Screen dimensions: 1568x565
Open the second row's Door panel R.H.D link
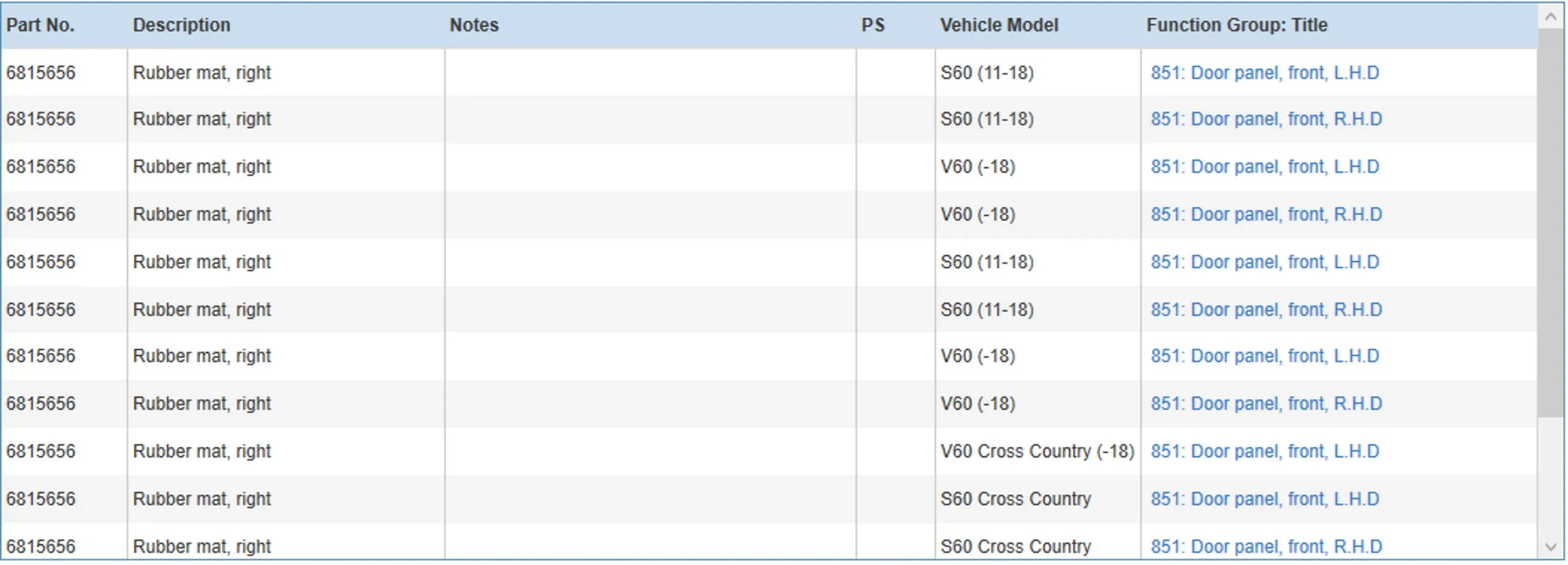(1266, 119)
